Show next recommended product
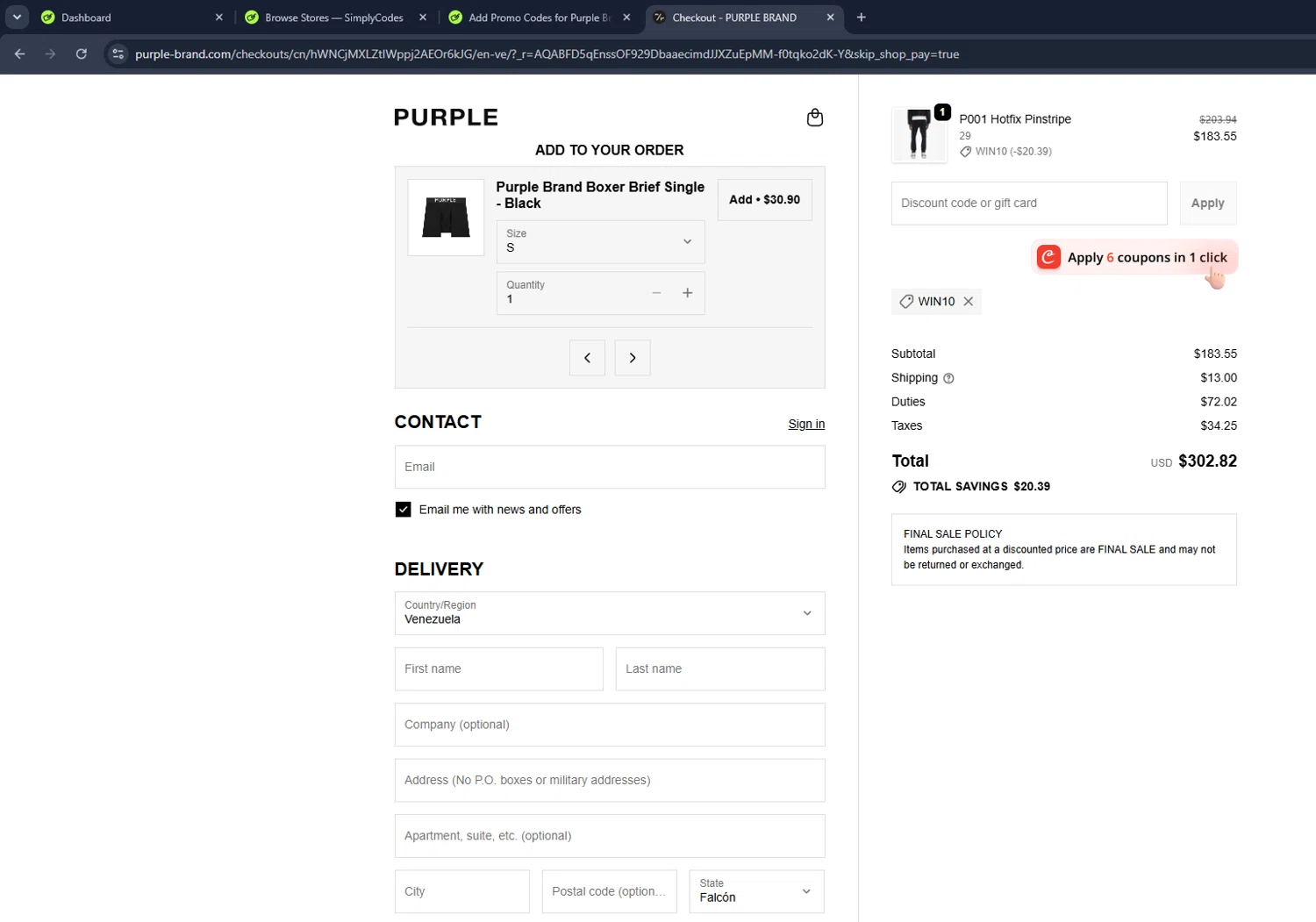This screenshot has height=922, width=1316. [x=633, y=357]
